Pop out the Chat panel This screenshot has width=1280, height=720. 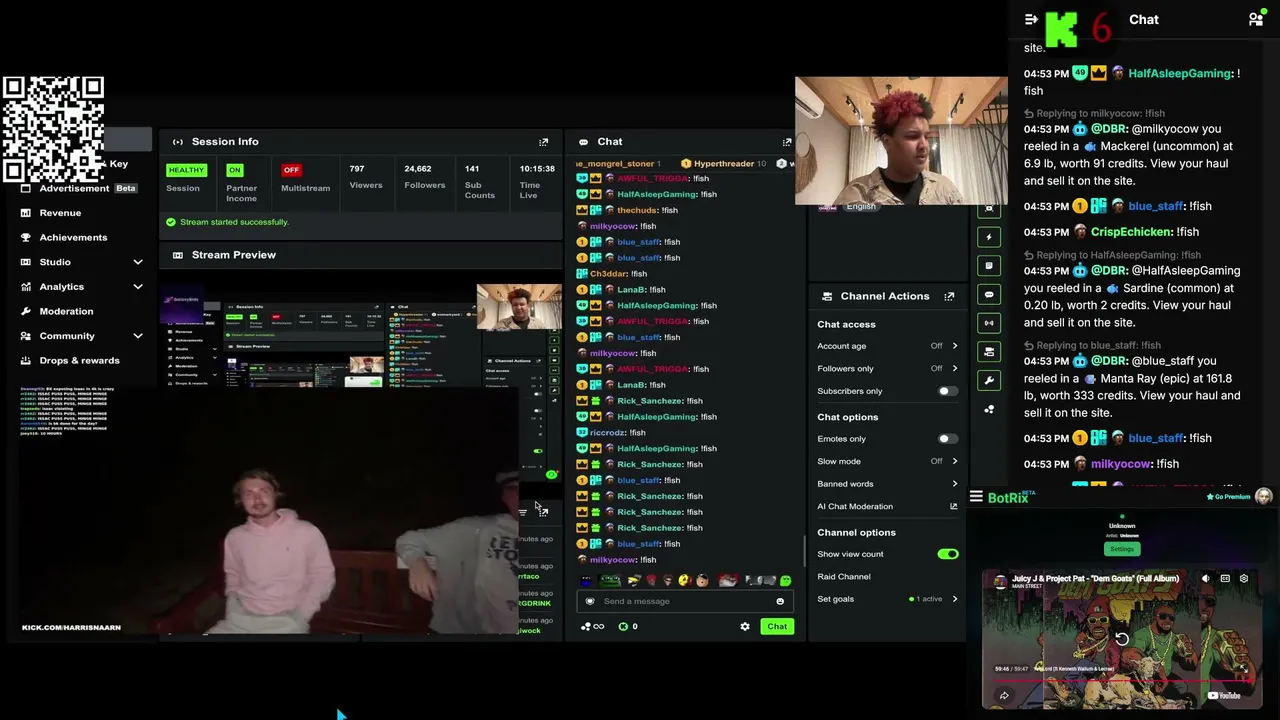787,142
